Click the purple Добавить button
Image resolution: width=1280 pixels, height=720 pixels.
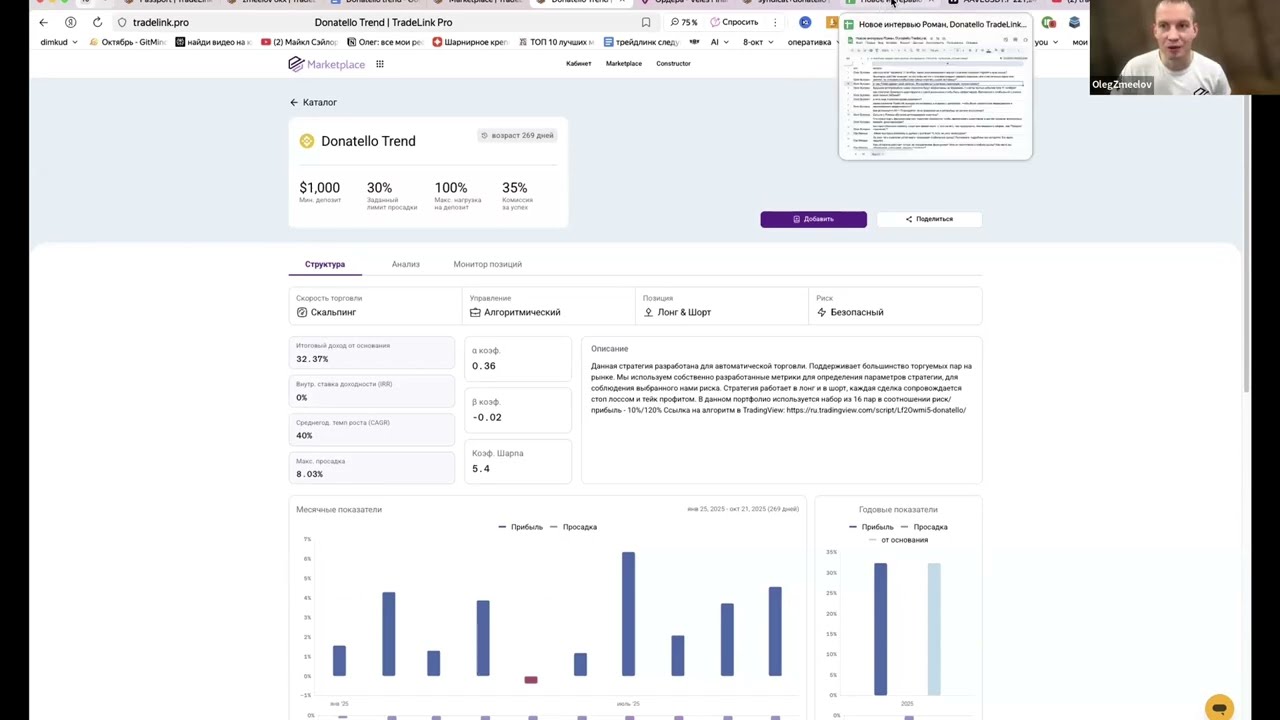click(x=813, y=219)
